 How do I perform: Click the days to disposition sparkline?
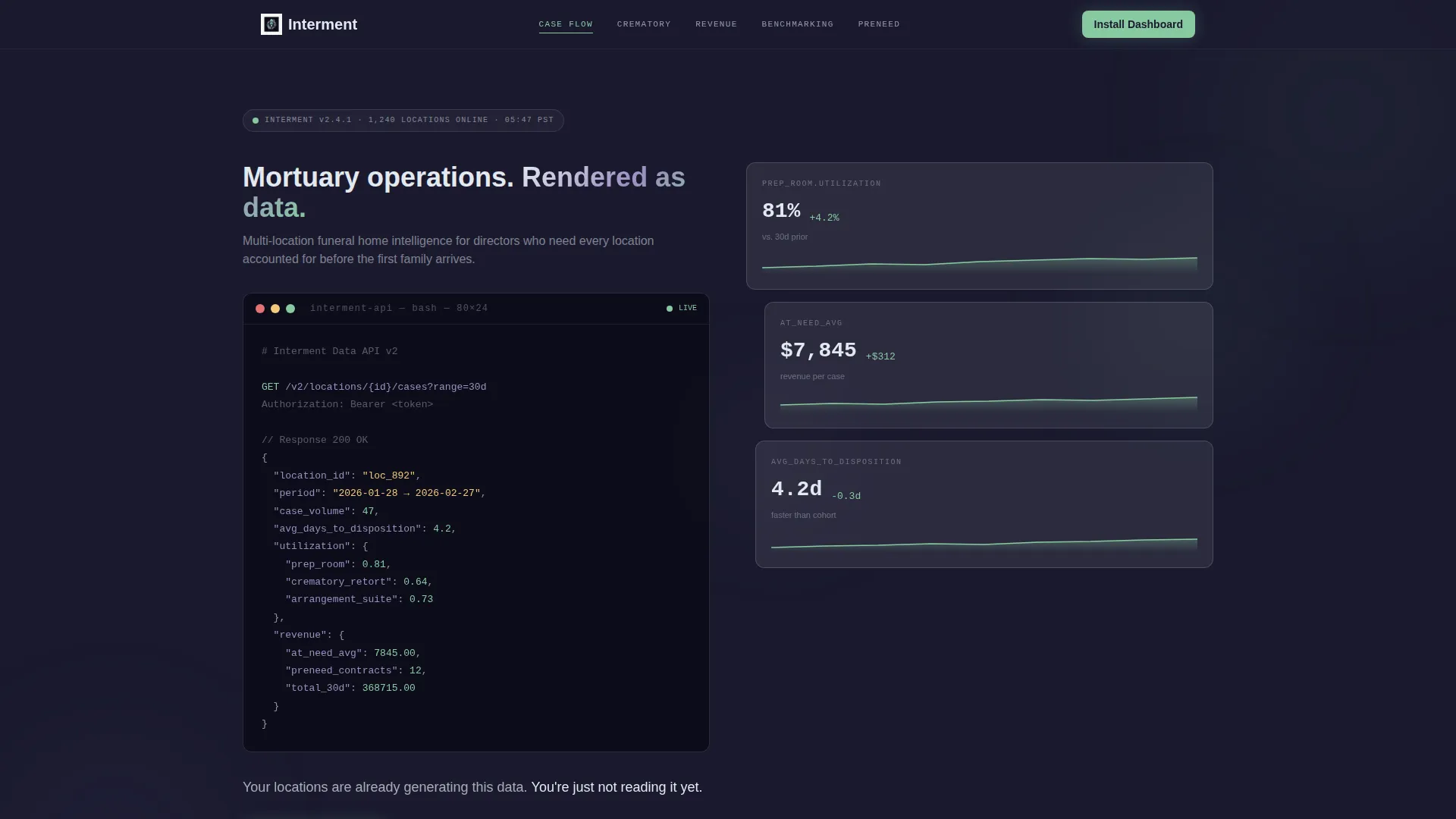click(984, 543)
